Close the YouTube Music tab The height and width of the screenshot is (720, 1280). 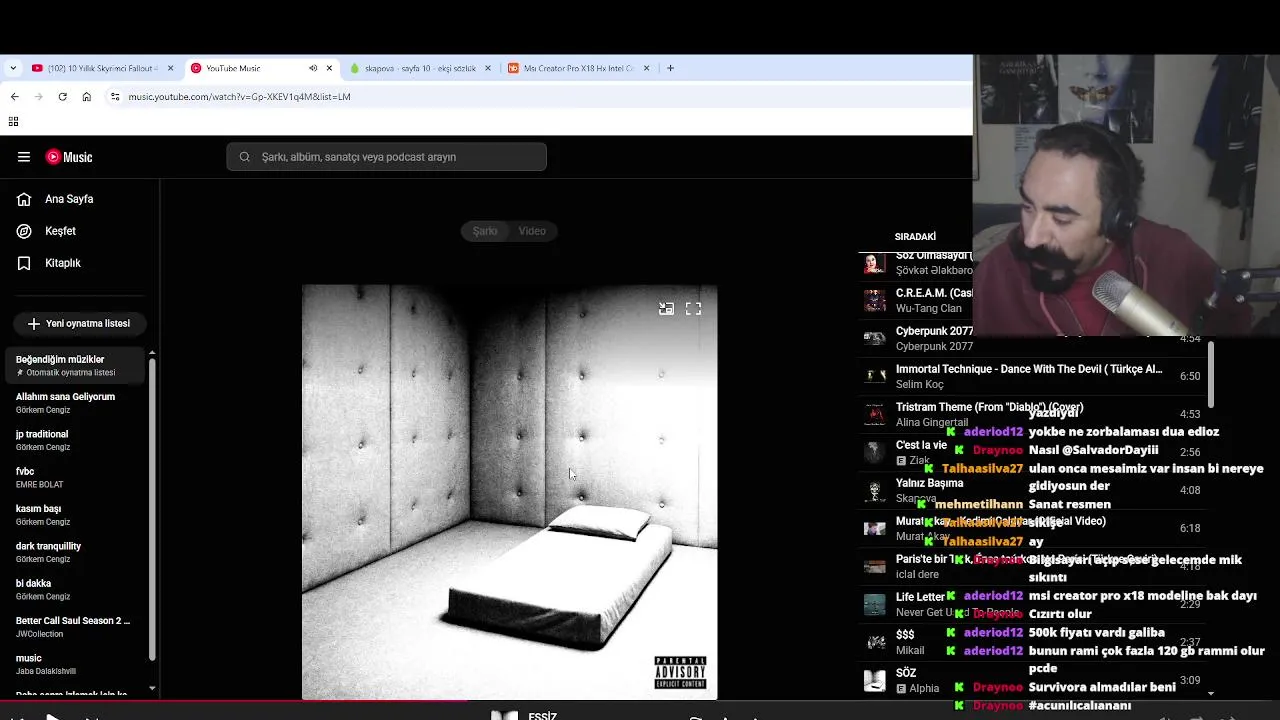329,68
